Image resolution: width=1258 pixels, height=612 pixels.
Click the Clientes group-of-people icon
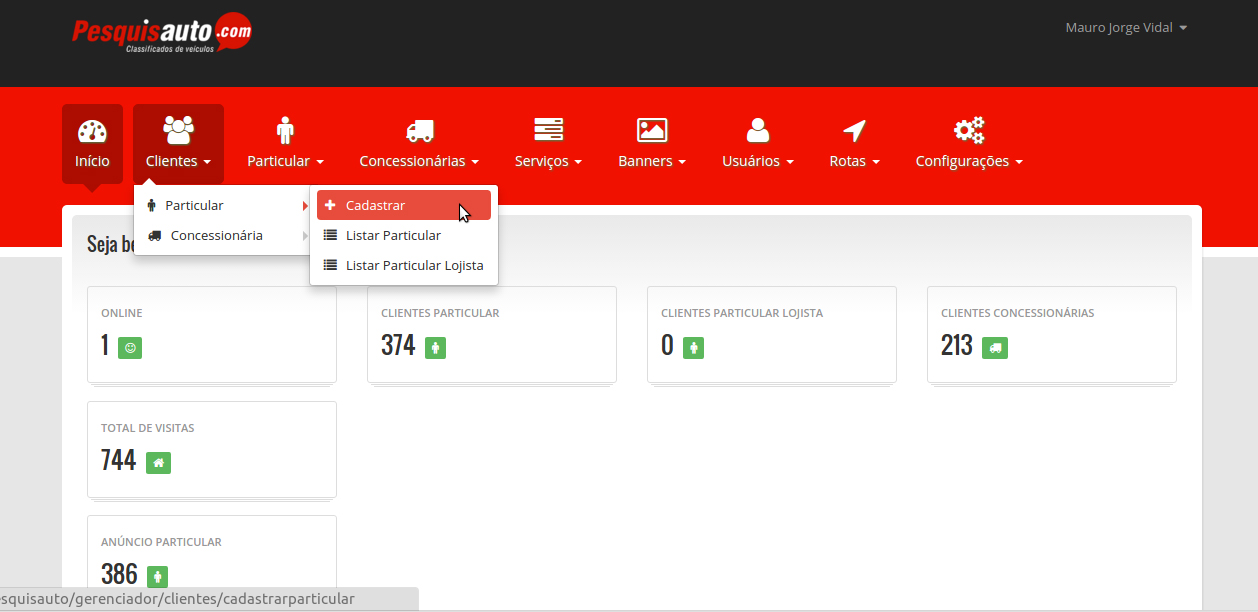[178, 130]
